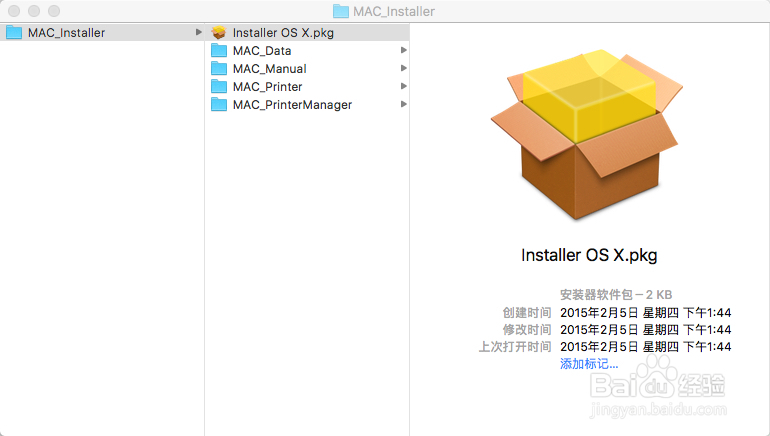770x436 pixels.
Task: Select Installer OS X.pkg file name in list
Action: tap(283, 33)
